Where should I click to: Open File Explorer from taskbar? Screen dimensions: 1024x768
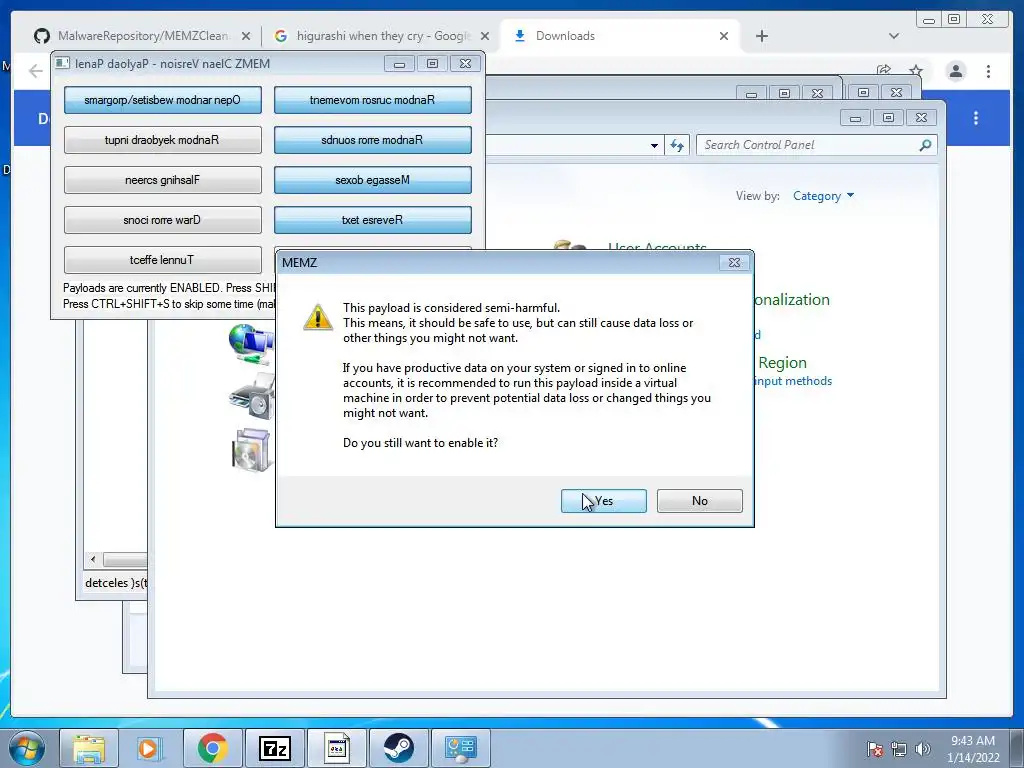pyautogui.click(x=89, y=748)
